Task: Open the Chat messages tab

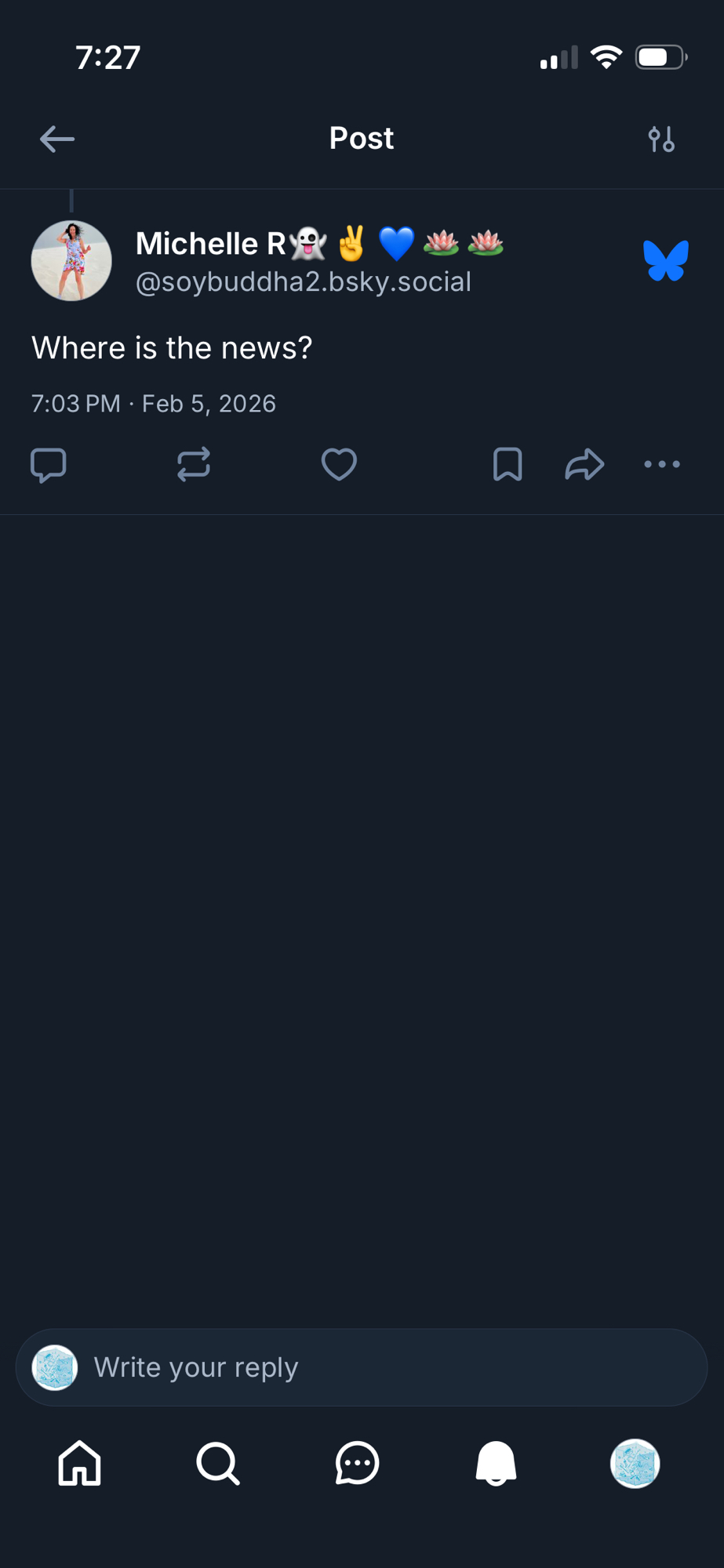Action: point(358,1463)
